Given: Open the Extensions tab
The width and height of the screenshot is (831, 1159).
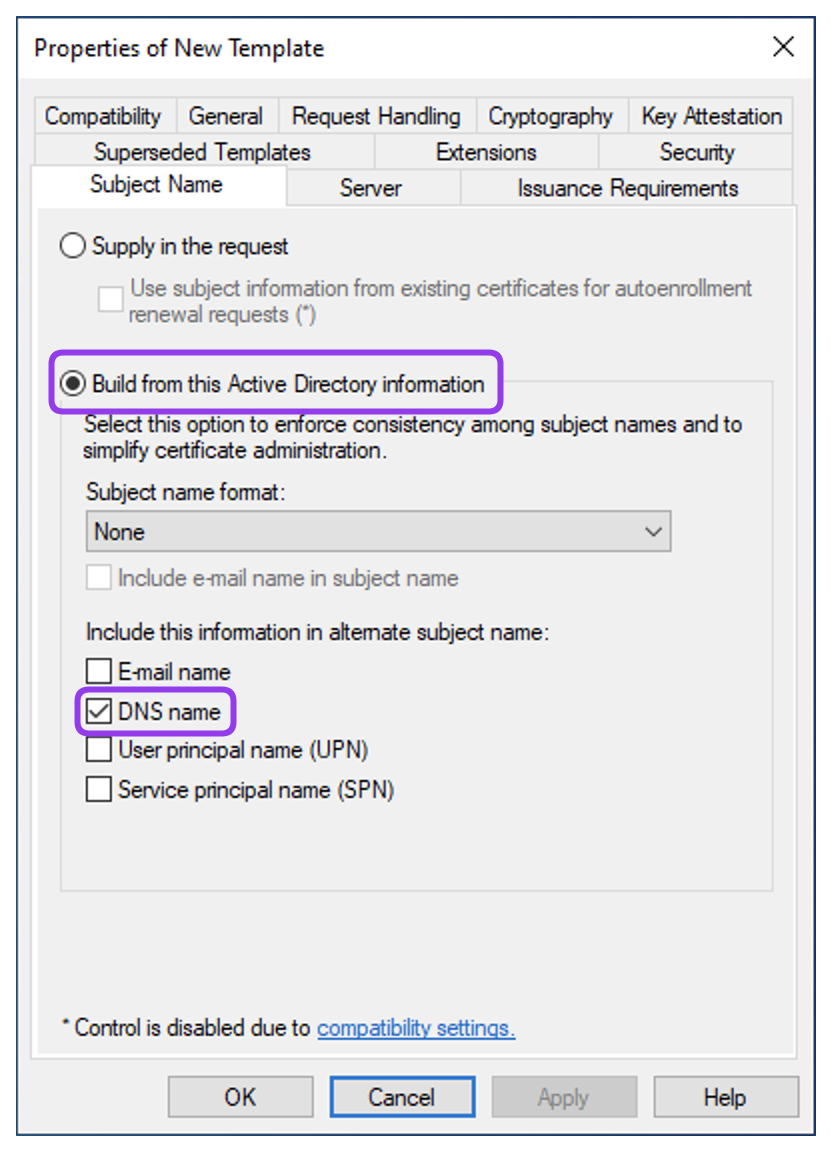Looking at the screenshot, I should coord(486,152).
